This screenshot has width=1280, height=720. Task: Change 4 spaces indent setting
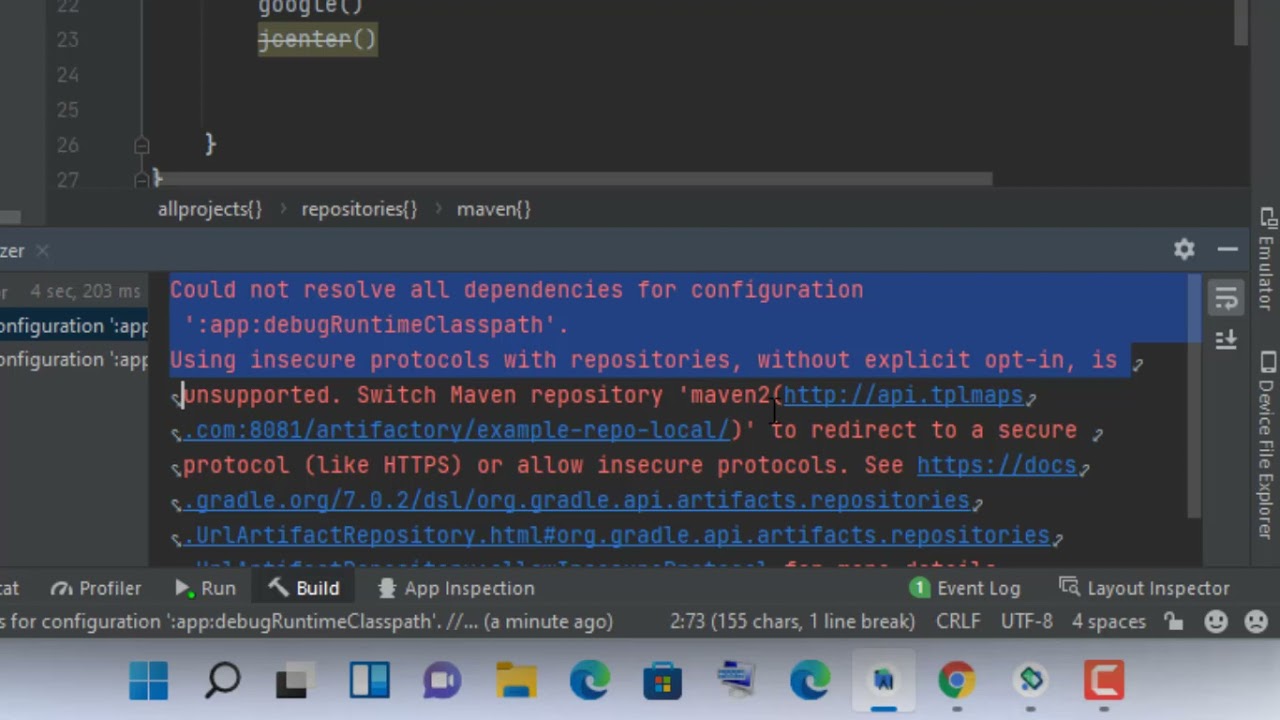point(1109,622)
